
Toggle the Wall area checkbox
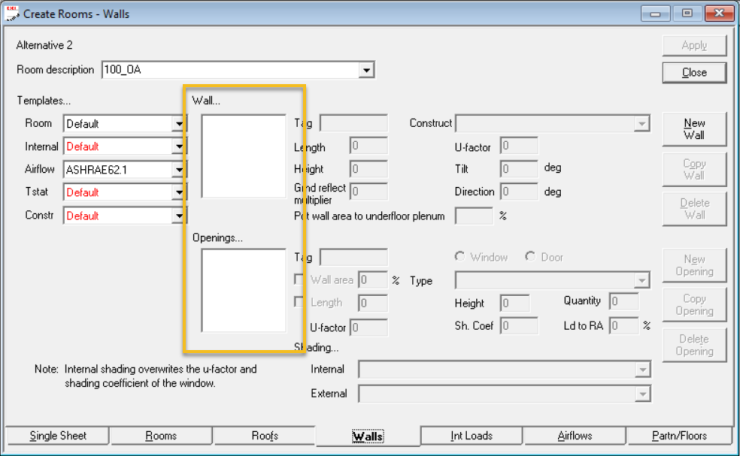coord(299,279)
